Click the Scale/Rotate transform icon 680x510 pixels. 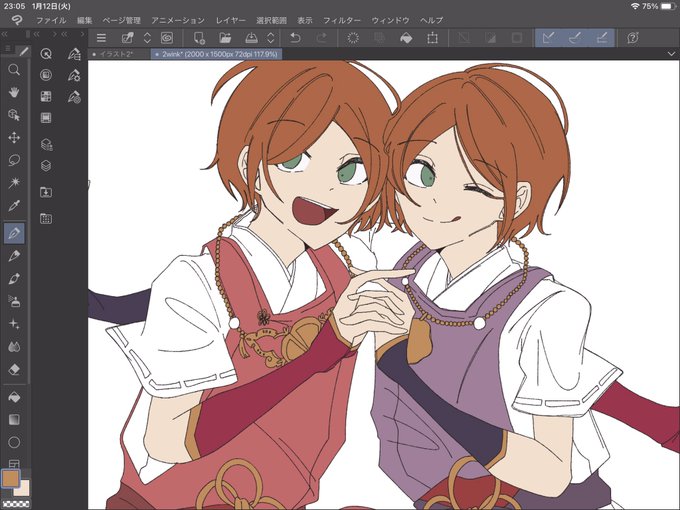432,38
